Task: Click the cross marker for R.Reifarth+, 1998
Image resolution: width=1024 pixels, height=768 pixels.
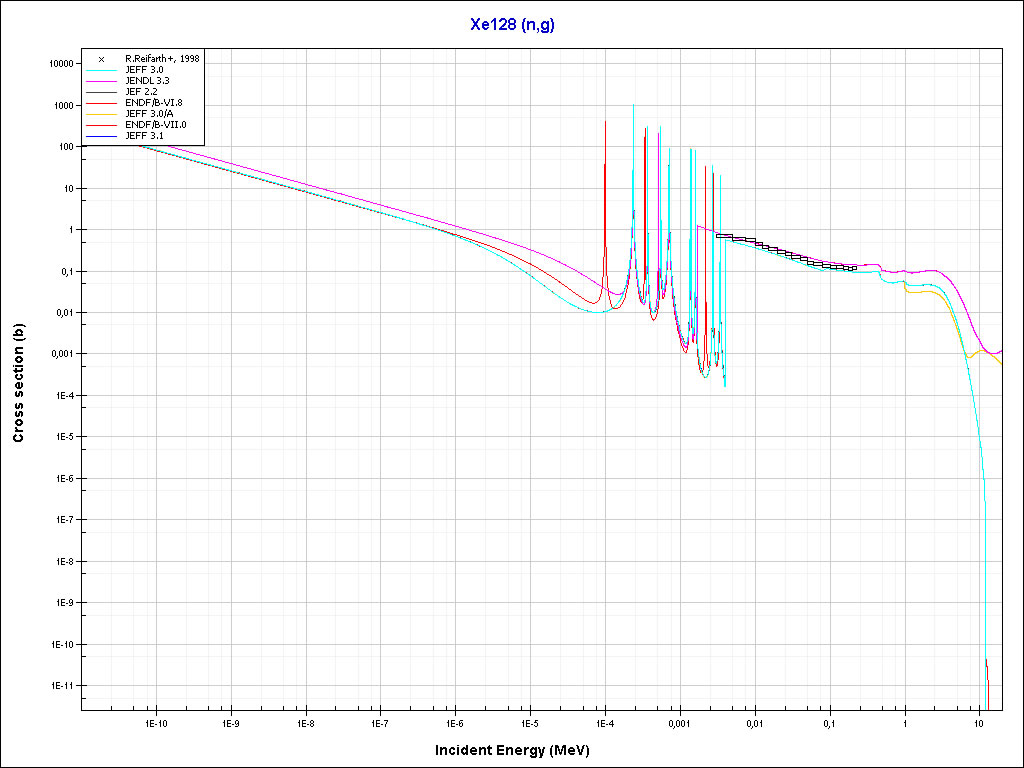Action: click(101, 59)
